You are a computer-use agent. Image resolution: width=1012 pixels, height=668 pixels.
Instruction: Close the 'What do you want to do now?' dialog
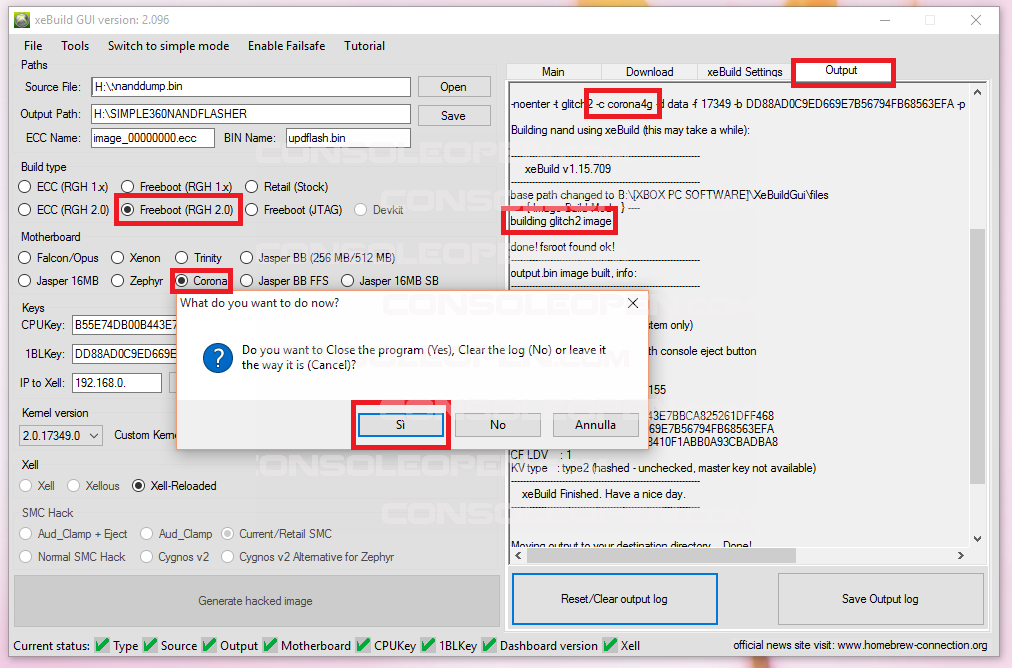tap(633, 303)
